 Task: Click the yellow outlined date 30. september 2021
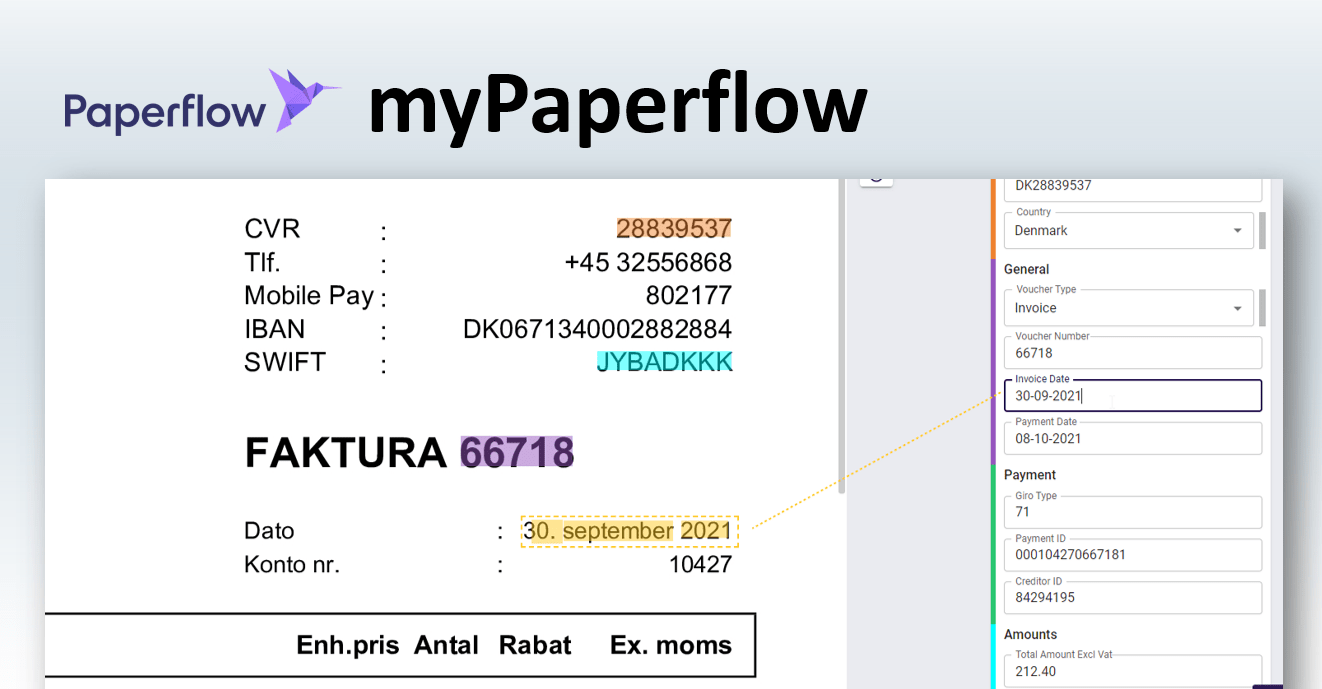(x=628, y=531)
